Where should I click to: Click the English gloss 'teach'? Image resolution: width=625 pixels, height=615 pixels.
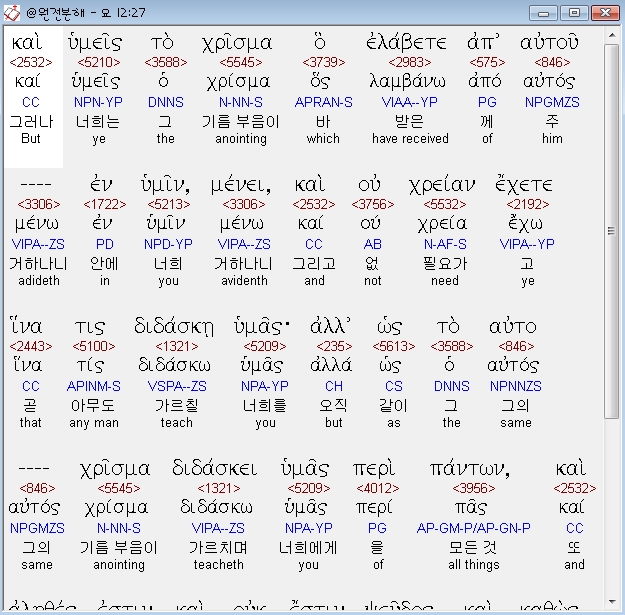pyautogui.click(x=177, y=422)
